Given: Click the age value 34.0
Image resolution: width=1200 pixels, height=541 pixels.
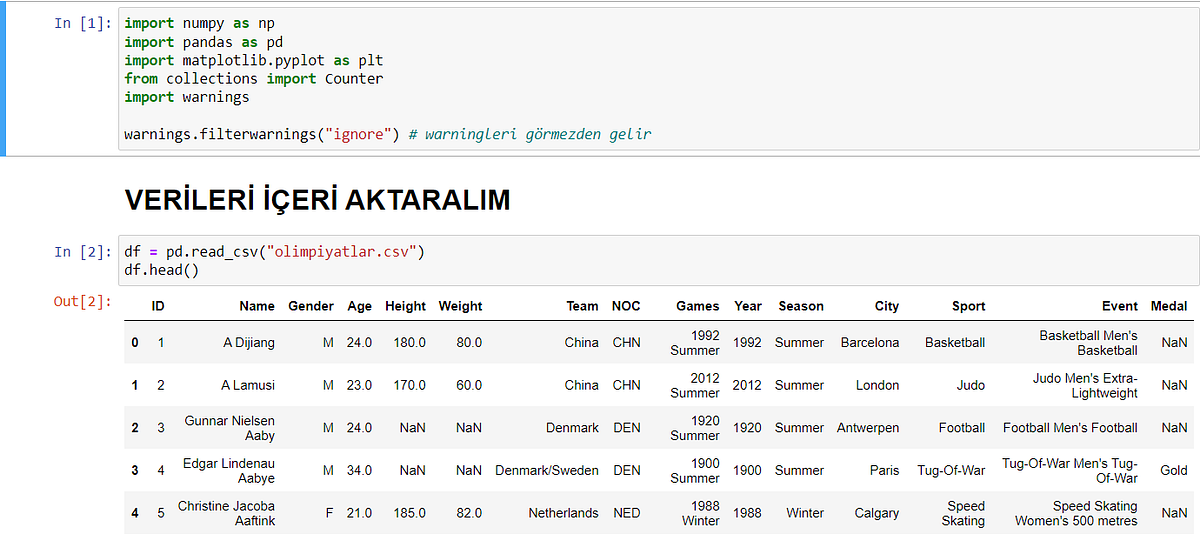Looking at the screenshot, I should point(359,470).
